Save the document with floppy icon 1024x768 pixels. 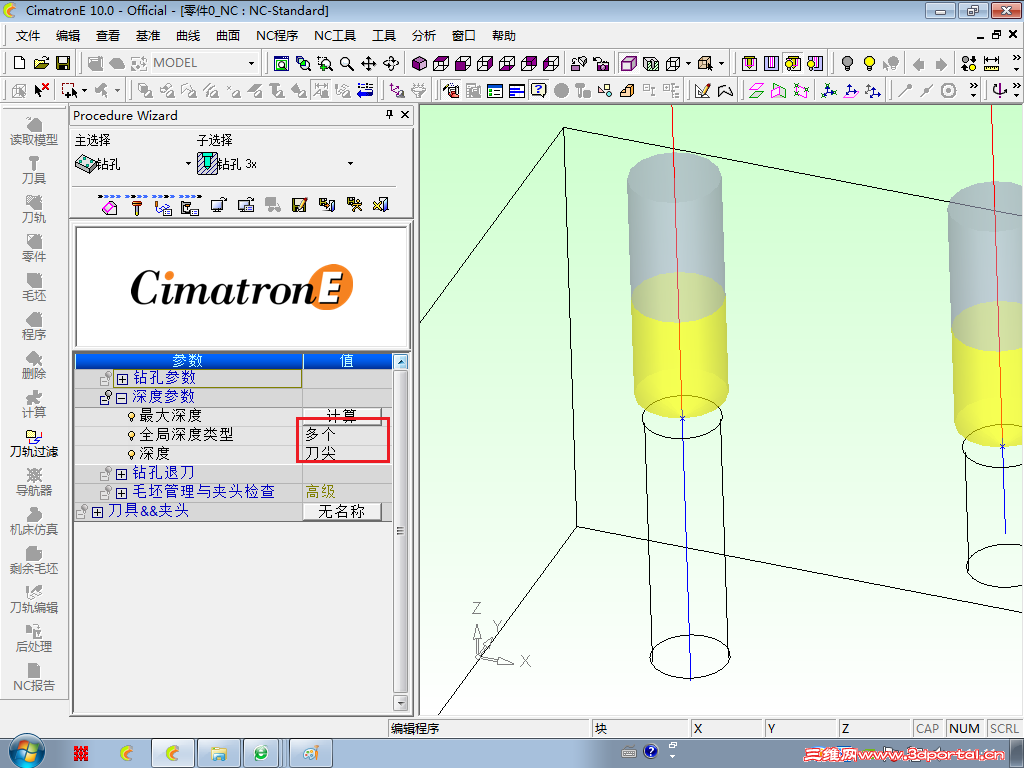pyautogui.click(x=63, y=63)
